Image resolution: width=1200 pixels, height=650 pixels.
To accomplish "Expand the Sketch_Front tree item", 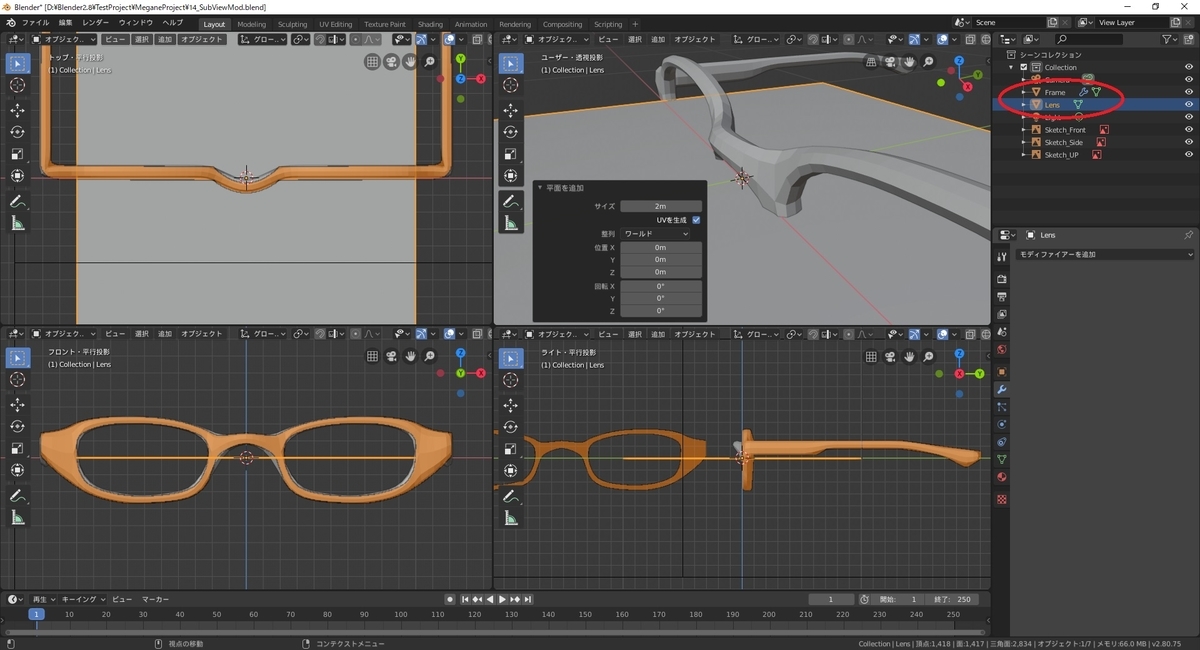I will point(1024,130).
